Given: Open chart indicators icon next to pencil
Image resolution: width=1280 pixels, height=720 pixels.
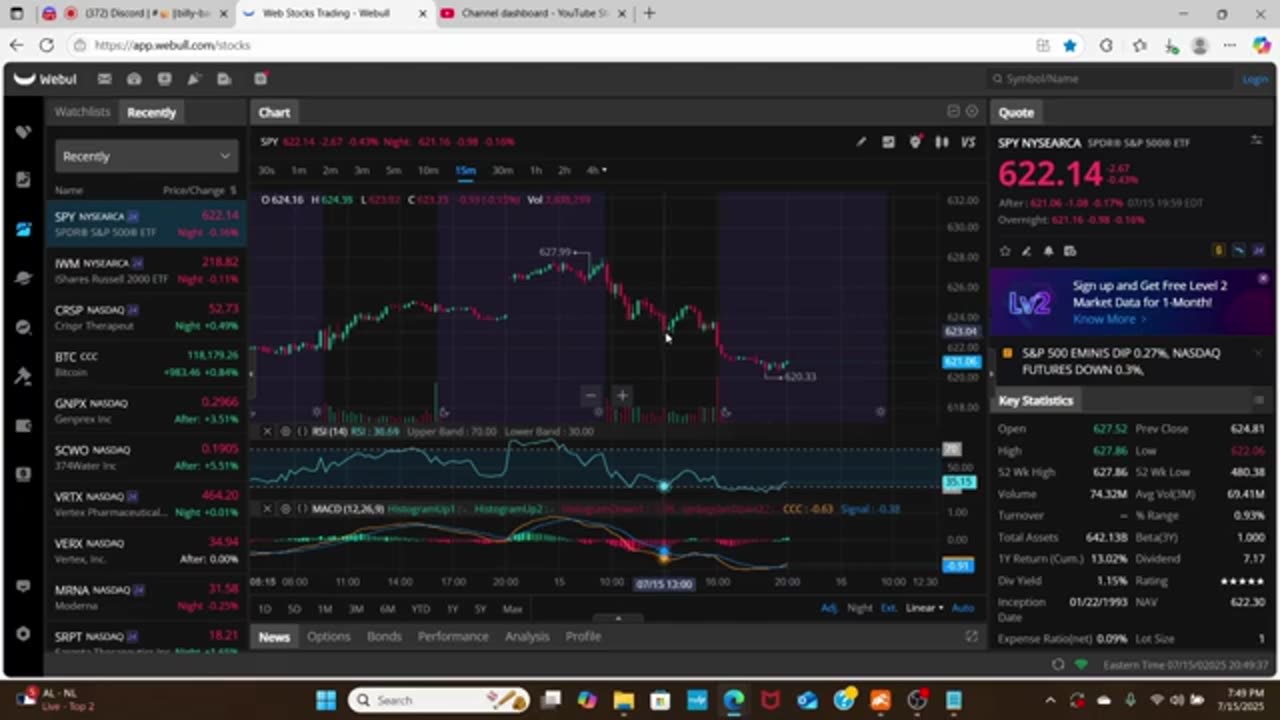Looking at the screenshot, I should tap(888, 142).
